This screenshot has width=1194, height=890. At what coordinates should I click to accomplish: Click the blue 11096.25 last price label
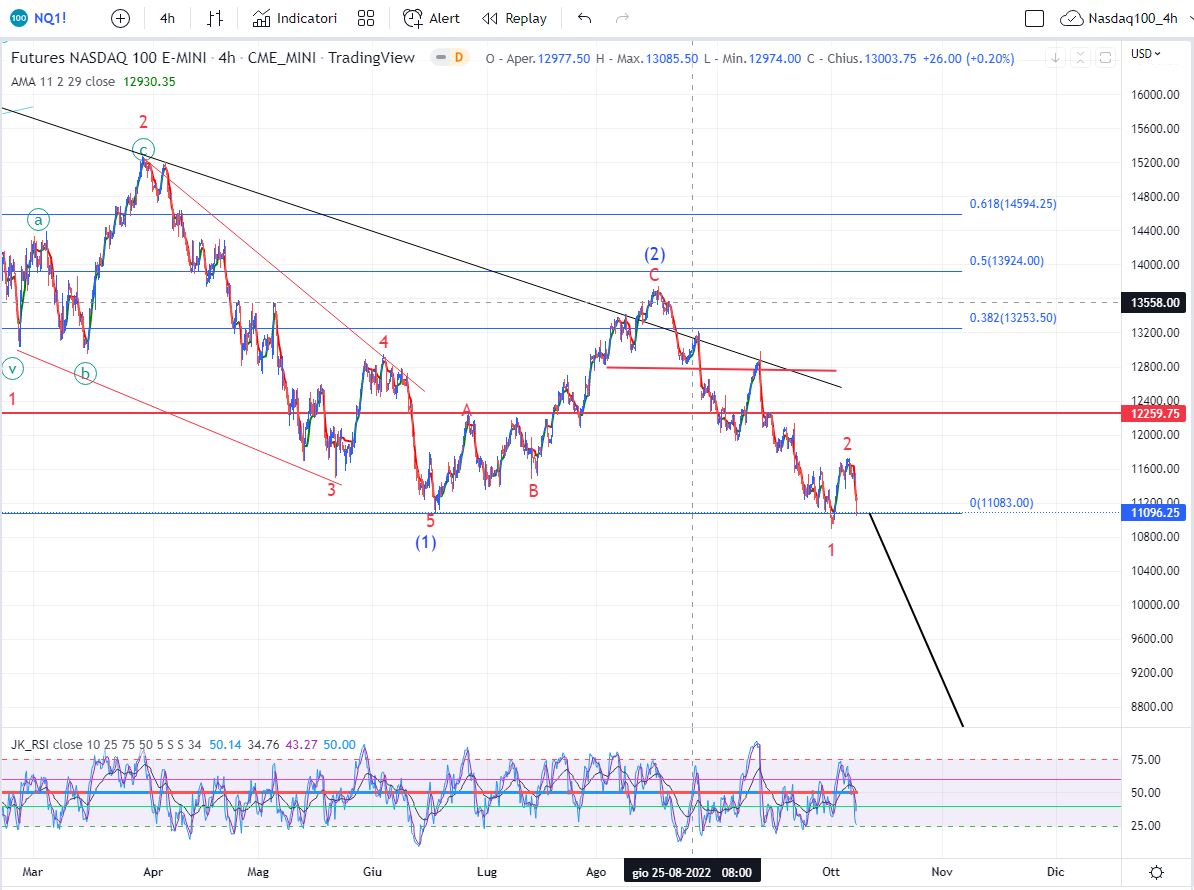[x=1155, y=512]
